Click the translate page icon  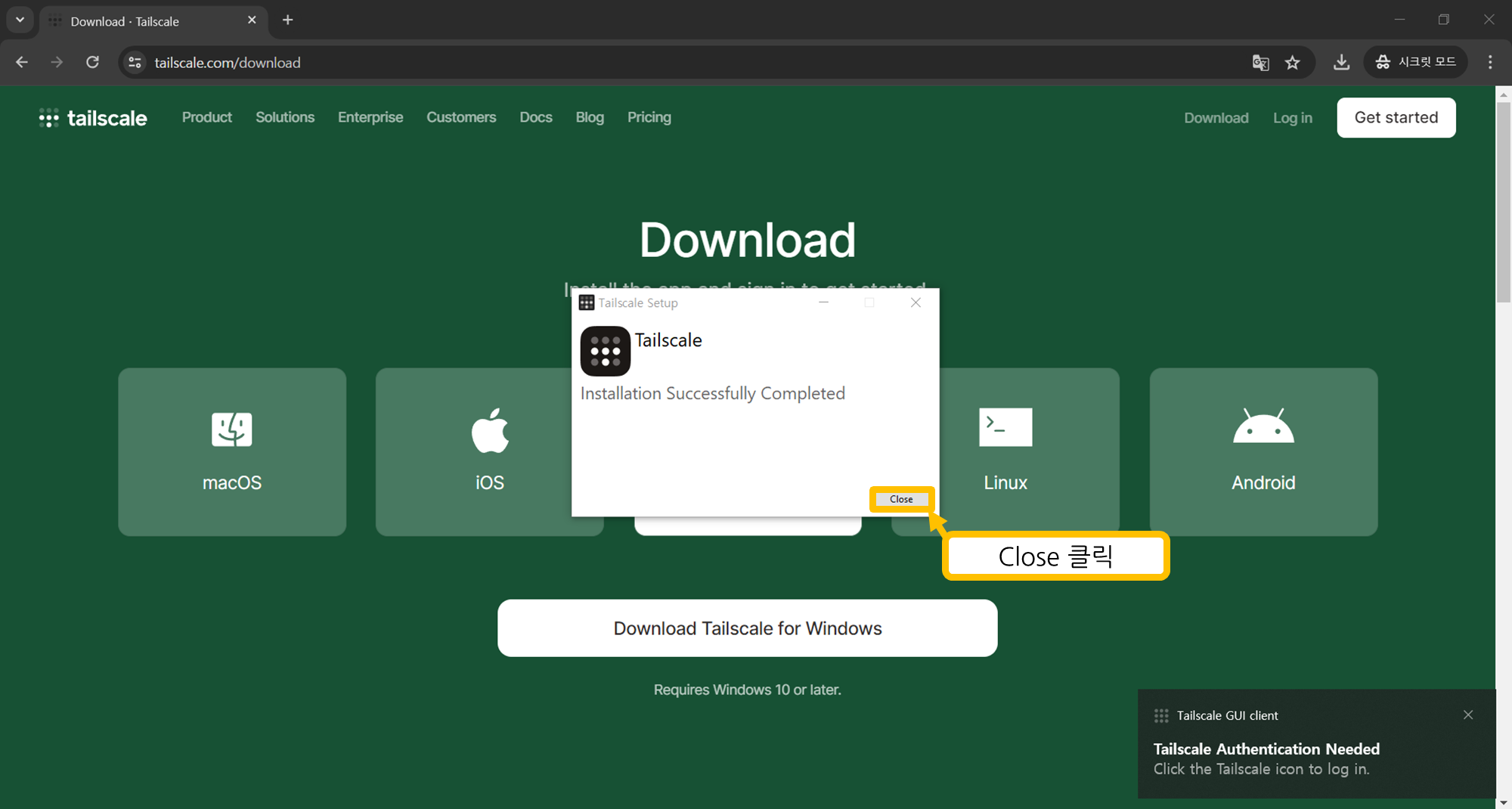tap(1260, 63)
